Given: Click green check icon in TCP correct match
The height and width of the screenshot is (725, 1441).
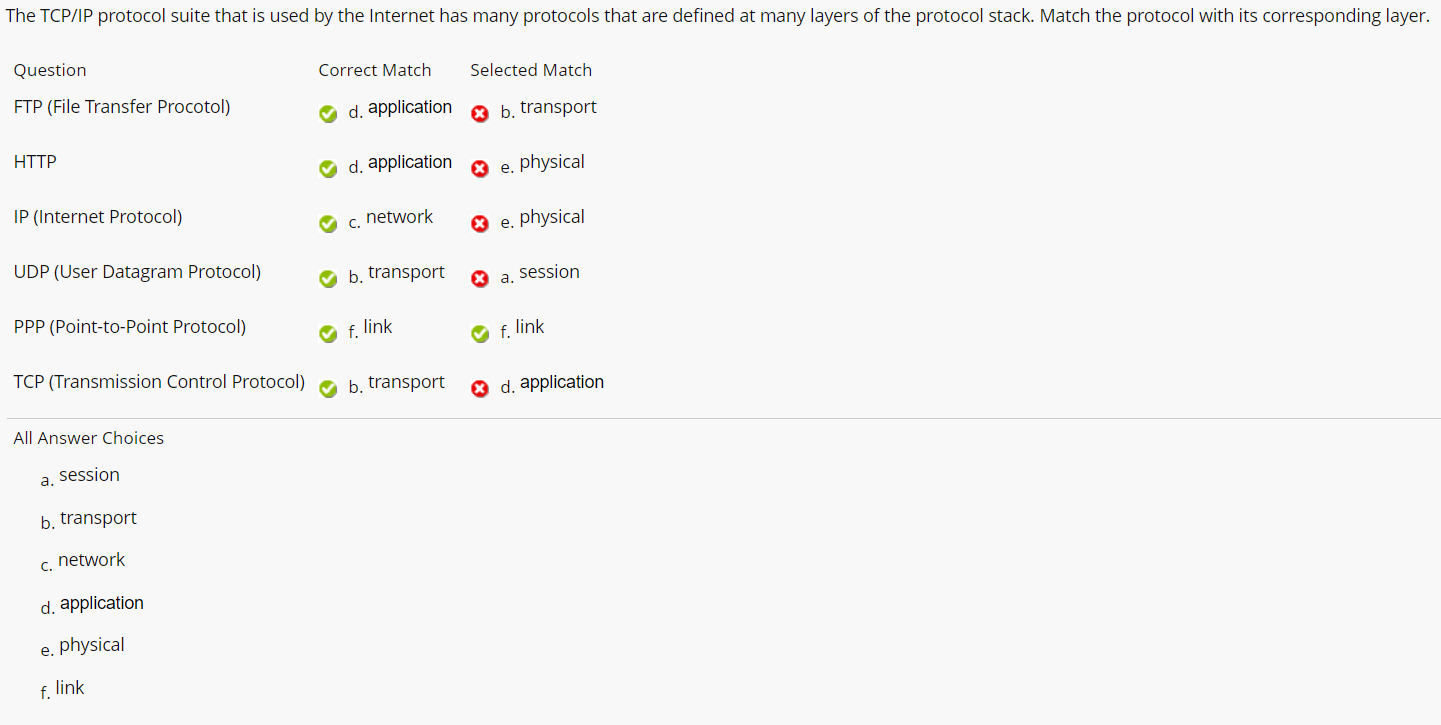Looking at the screenshot, I should point(328,389).
